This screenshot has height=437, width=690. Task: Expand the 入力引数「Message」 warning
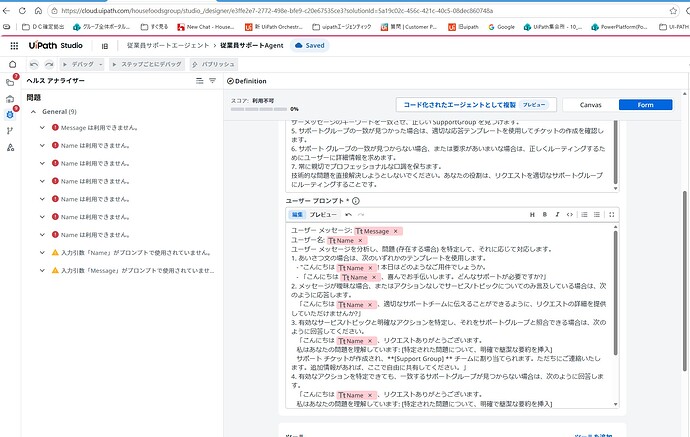42,271
